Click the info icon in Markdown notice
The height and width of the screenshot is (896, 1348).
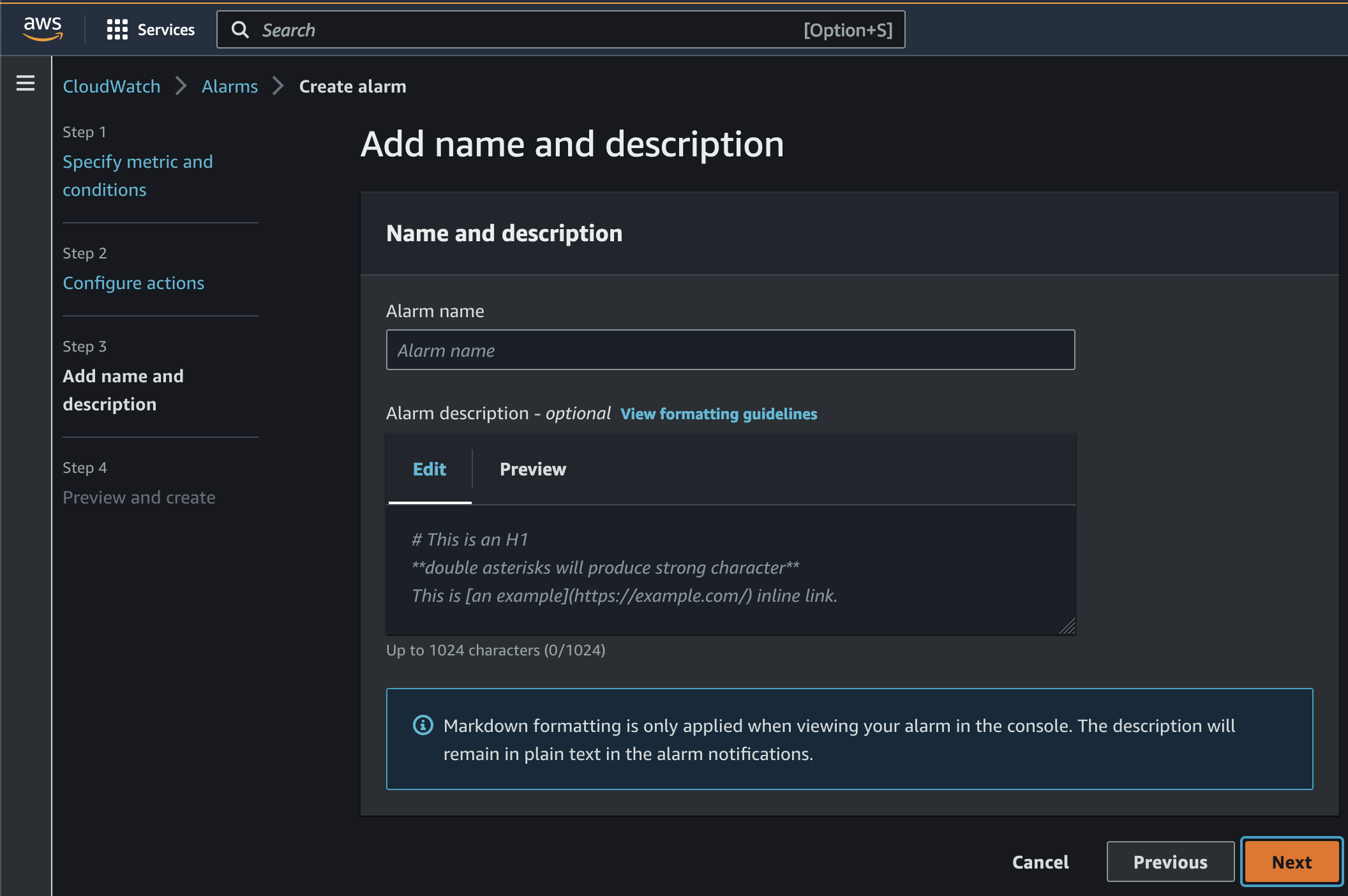point(423,725)
